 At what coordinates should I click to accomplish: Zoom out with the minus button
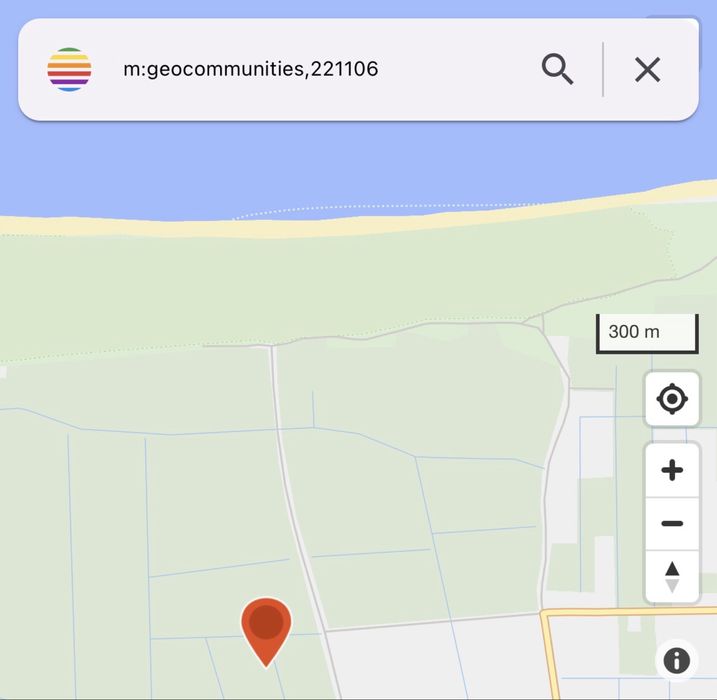(x=672, y=524)
